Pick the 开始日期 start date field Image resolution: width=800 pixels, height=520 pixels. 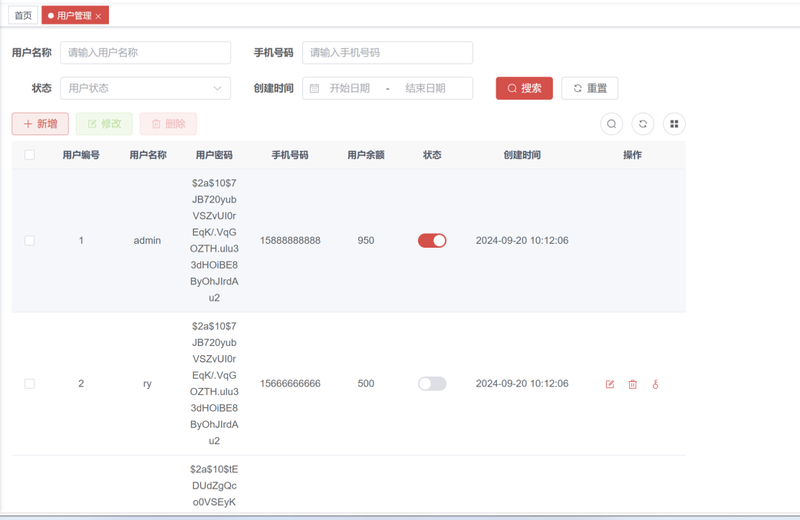[x=350, y=88]
